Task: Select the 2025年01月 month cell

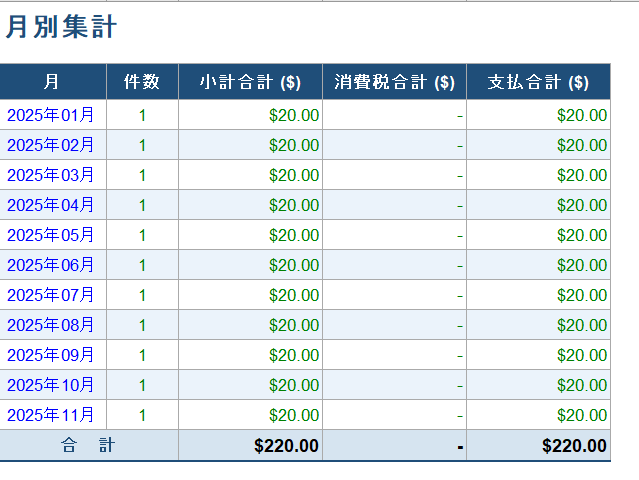Action: pyautogui.click(x=52, y=115)
